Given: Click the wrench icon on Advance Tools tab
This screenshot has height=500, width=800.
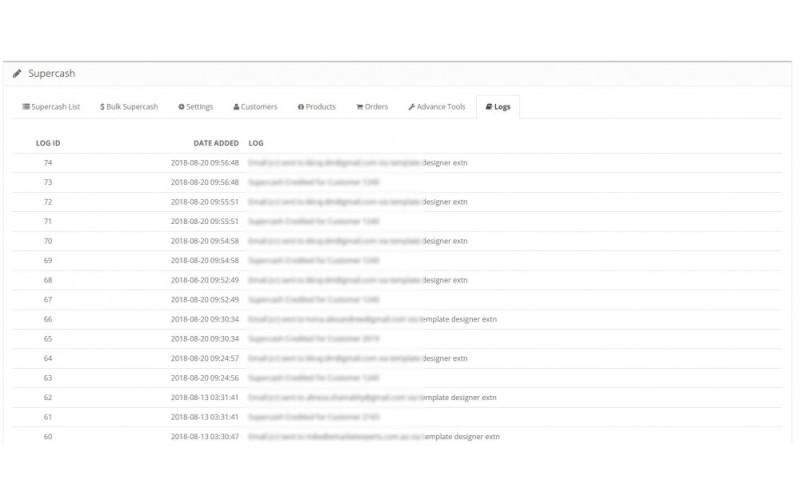Looking at the screenshot, I should (412, 107).
